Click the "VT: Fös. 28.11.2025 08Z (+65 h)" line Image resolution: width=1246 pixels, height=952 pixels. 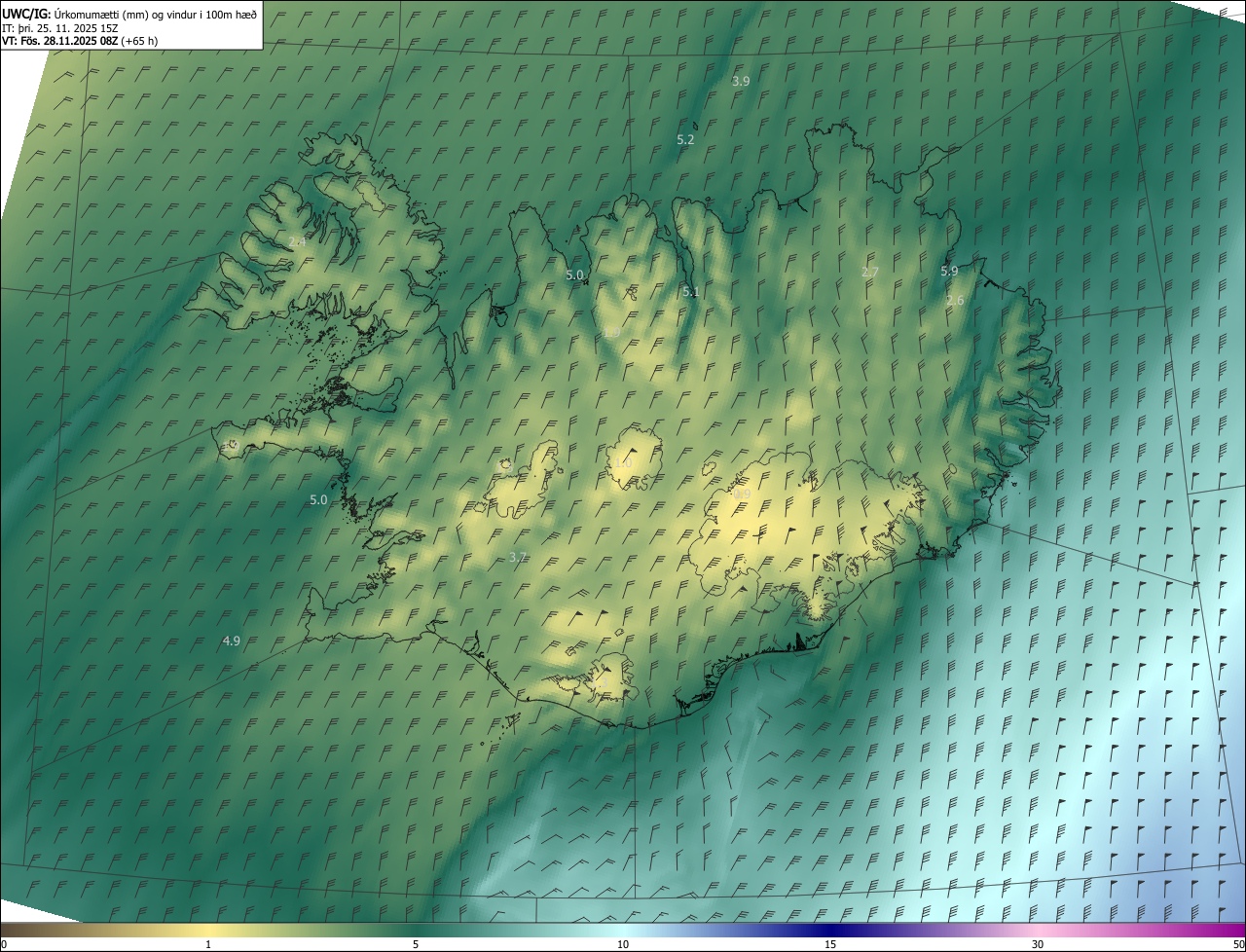80,41
